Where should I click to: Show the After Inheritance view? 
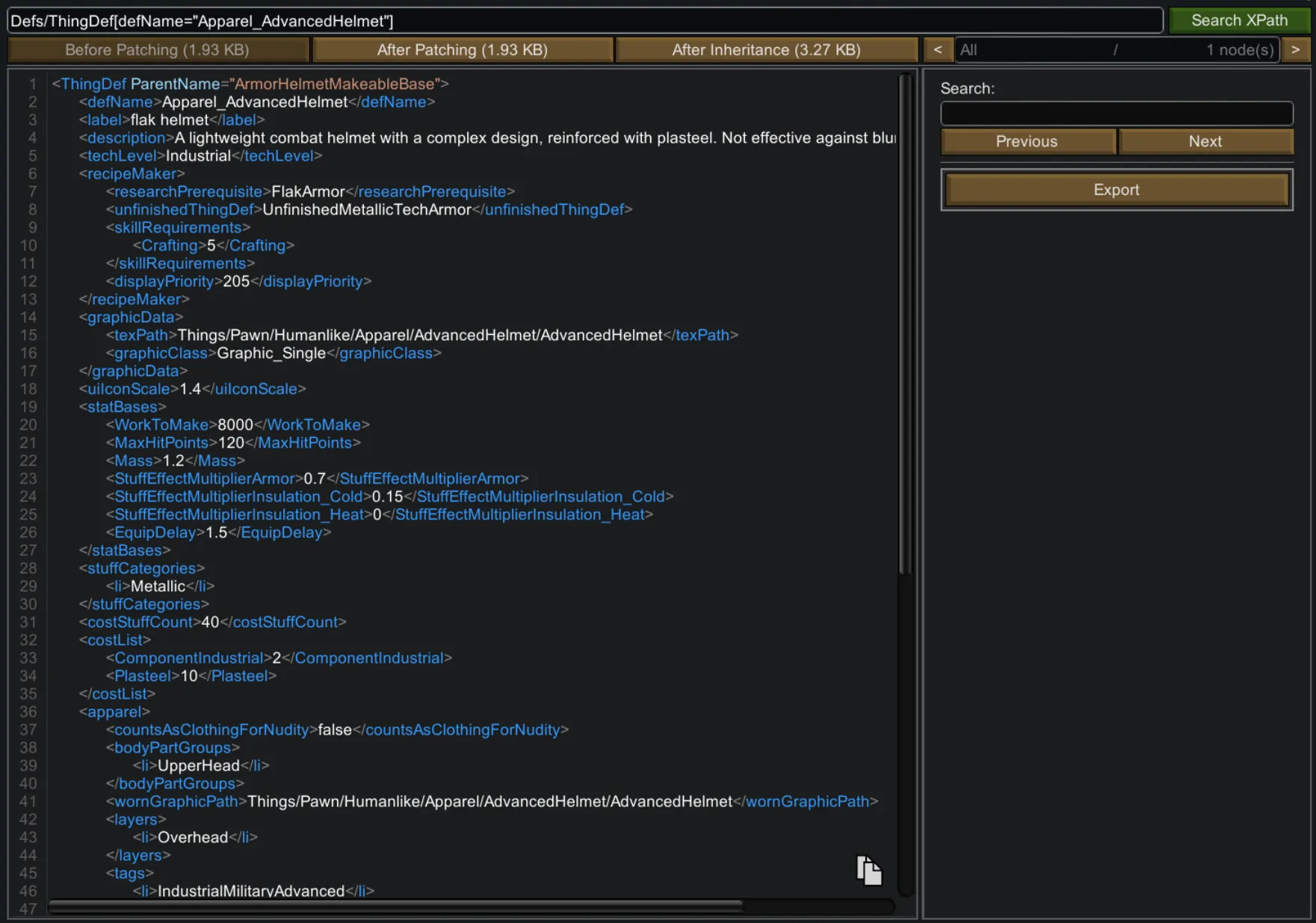point(766,50)
